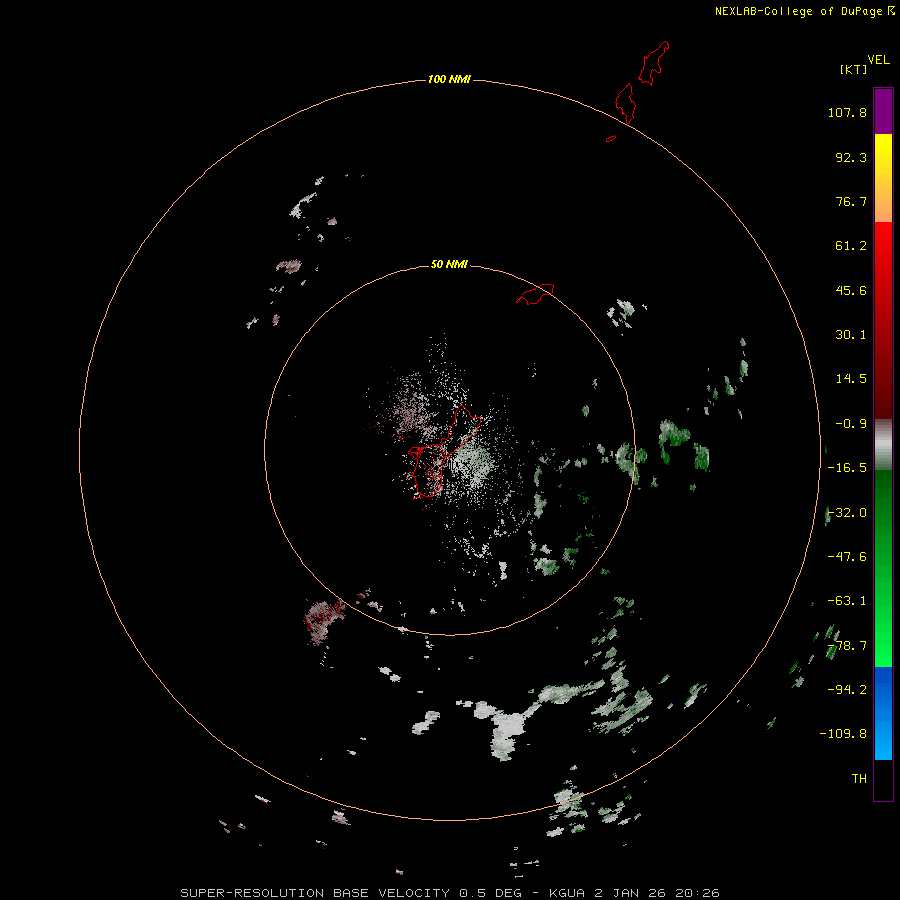Click the -78.7 legend value
The width and height of the screenshot is (900, 900).
(847, 646)
